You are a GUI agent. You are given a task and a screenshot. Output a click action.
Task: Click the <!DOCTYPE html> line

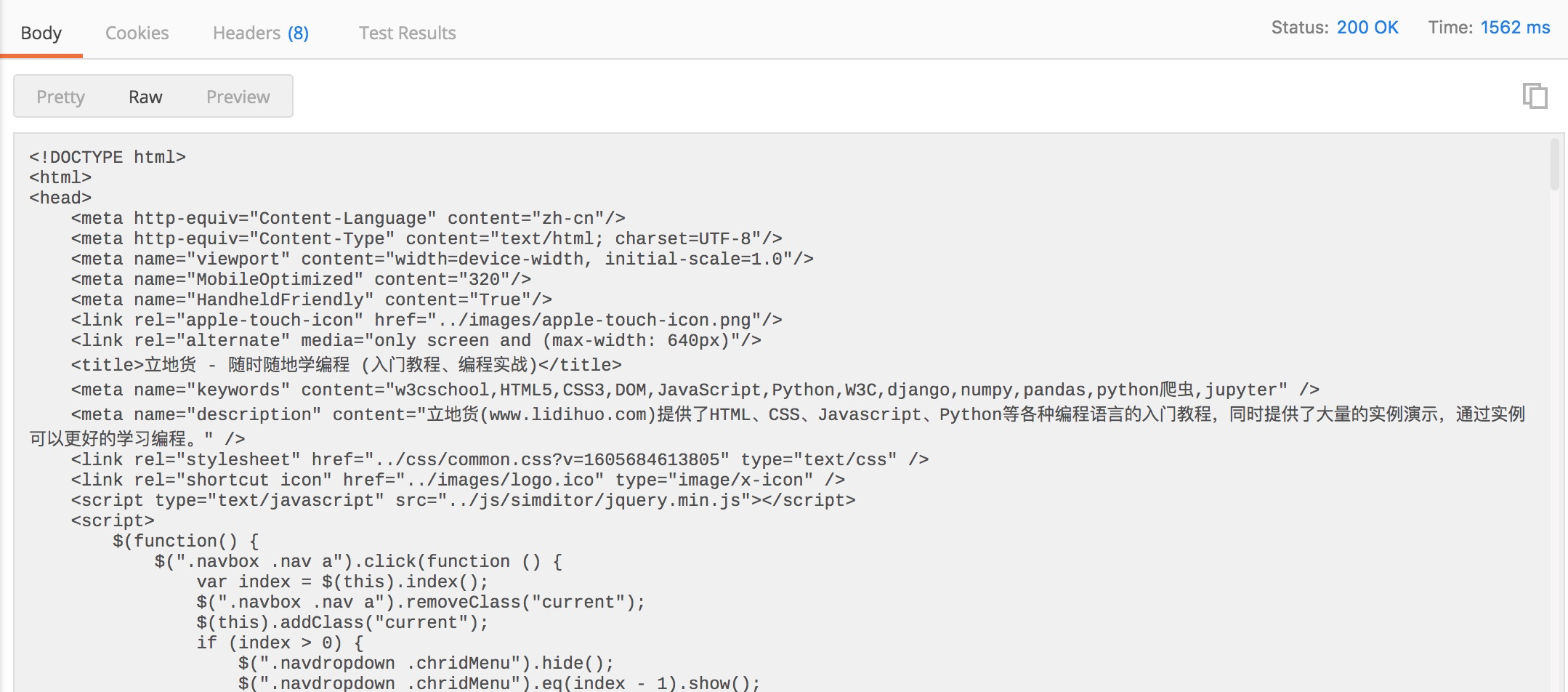pos(108,157)
